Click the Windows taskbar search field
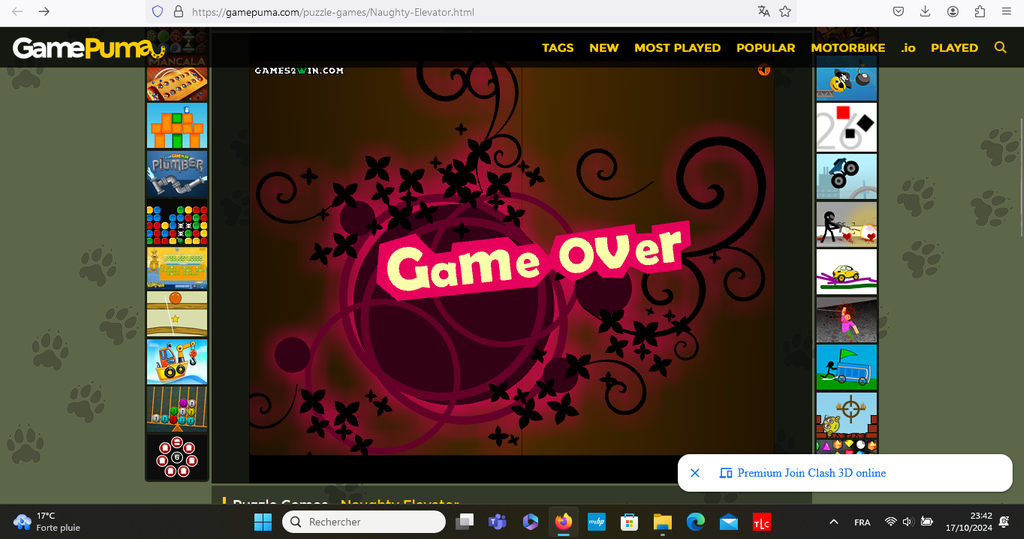1024x539 pixels. 364,522
